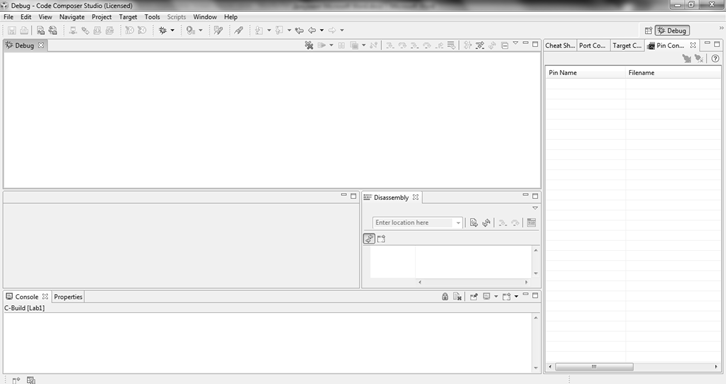
Task: Open the Run dropdown arrow in Debug view
Action: tap(331, 45)
